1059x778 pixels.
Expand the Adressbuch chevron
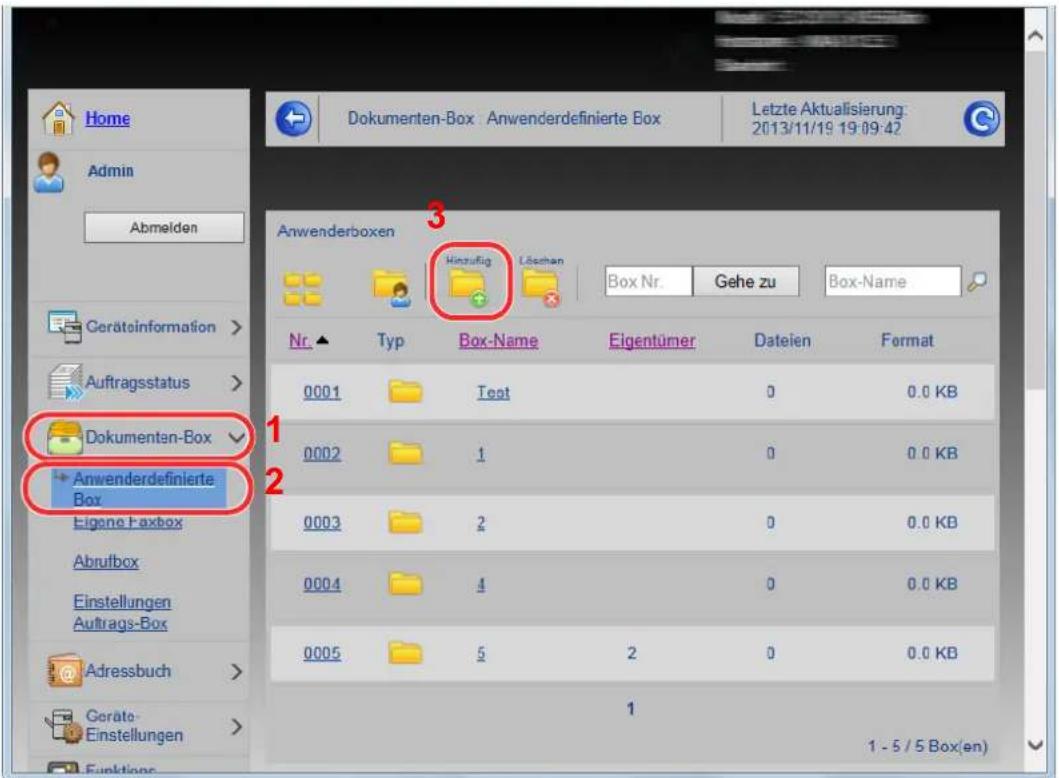pyautogui.click(x=236, y=672)
